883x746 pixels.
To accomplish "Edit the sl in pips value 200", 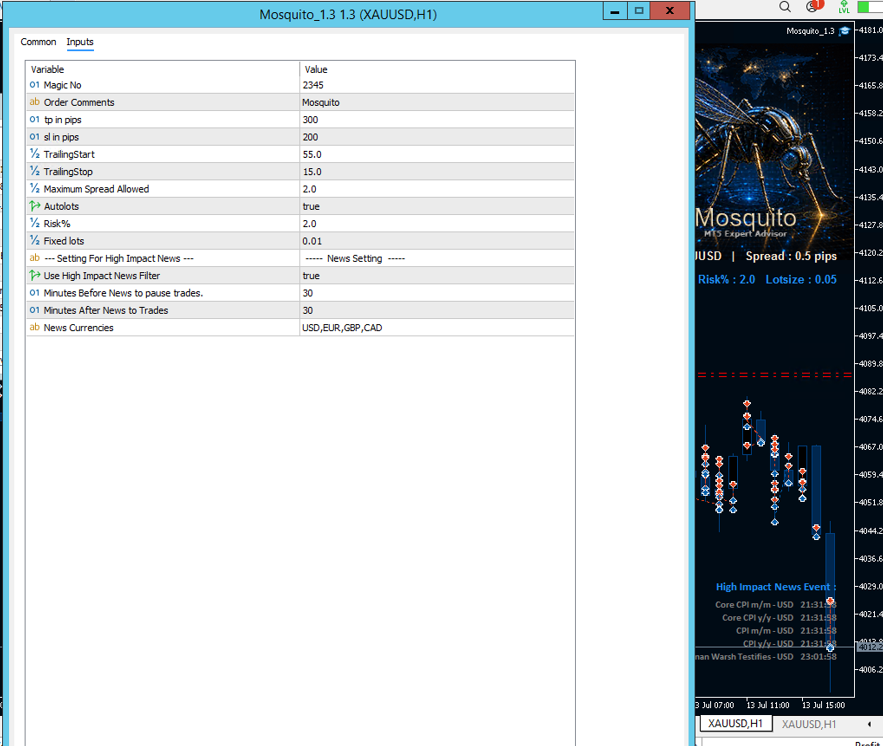I will click(x=437, y=137).
